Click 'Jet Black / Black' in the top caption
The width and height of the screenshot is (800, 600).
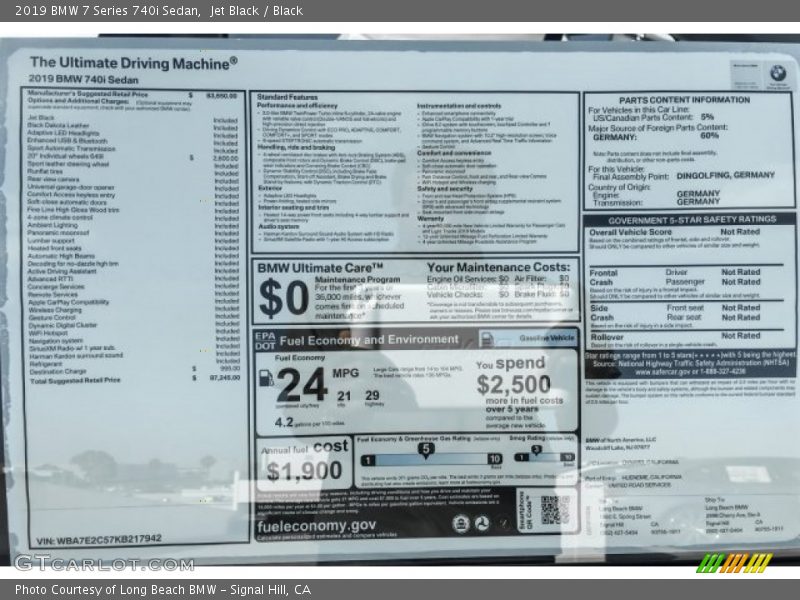pos(256,10)
